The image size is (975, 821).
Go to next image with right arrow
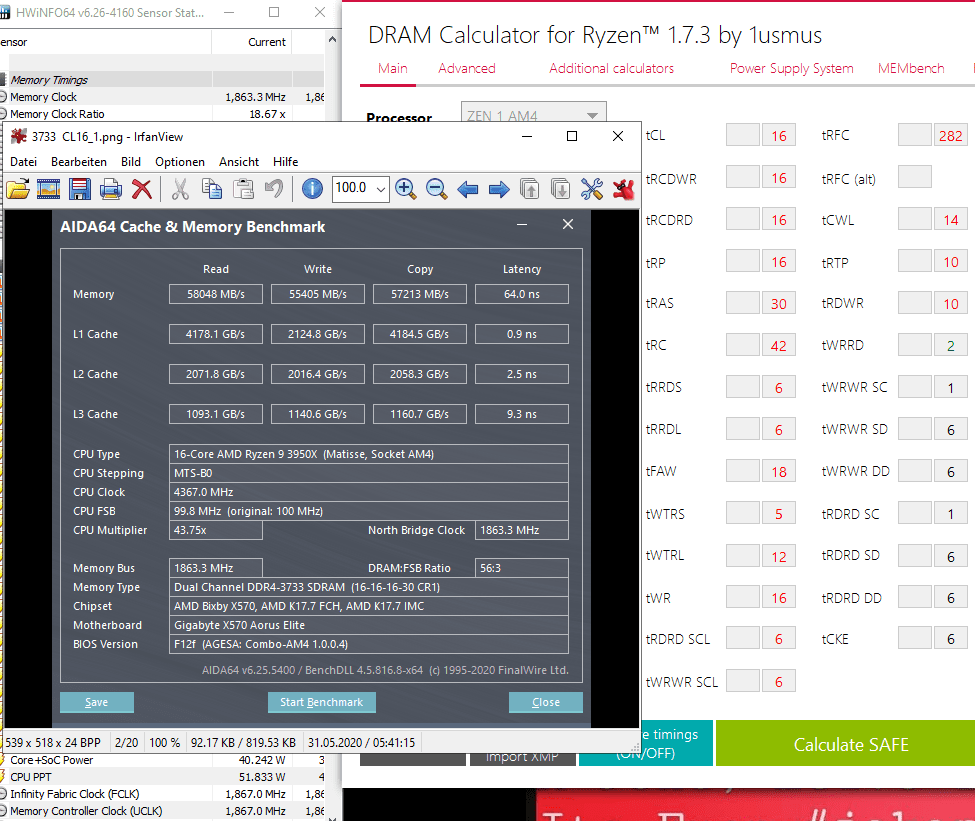pos(499,189)
